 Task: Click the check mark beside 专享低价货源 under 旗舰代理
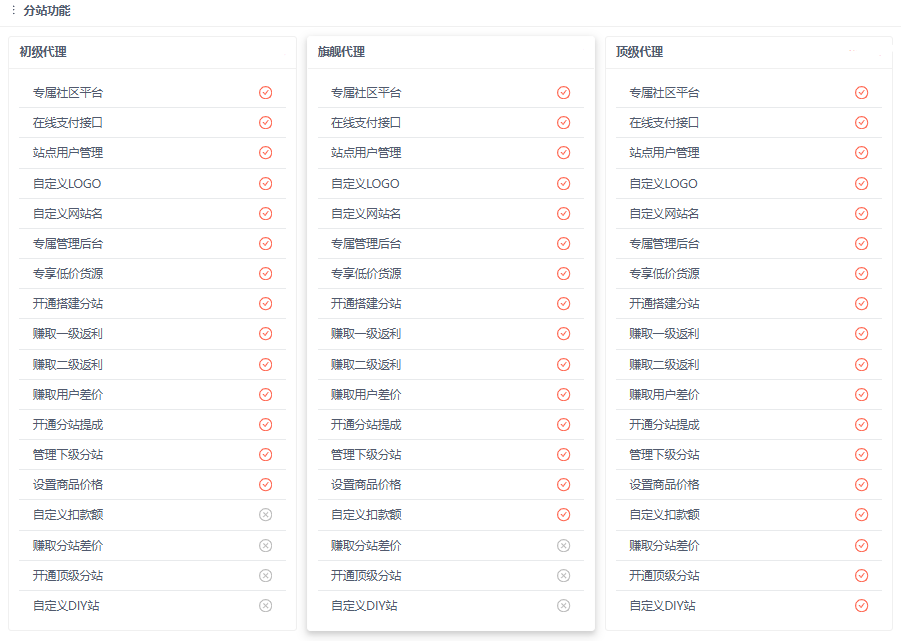(562, 273)
